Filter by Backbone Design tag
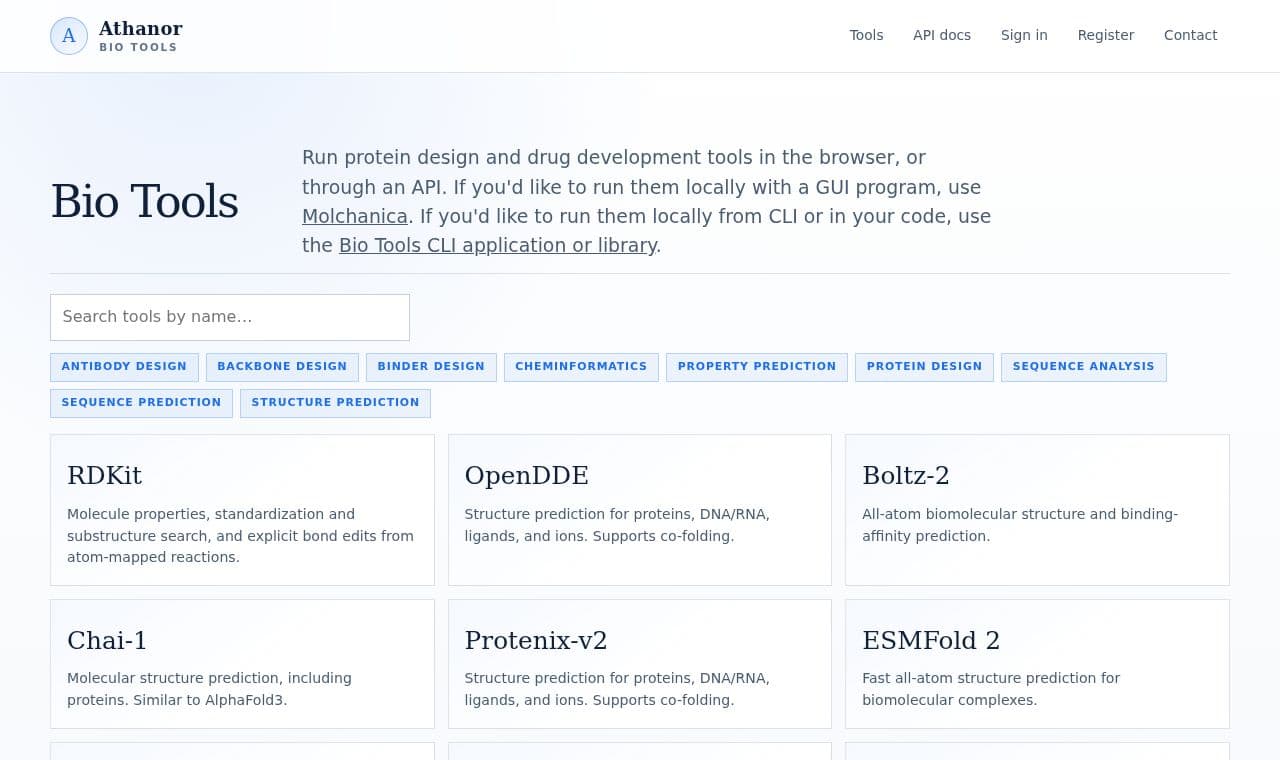1280x760 pixels. tap(282, 367)
